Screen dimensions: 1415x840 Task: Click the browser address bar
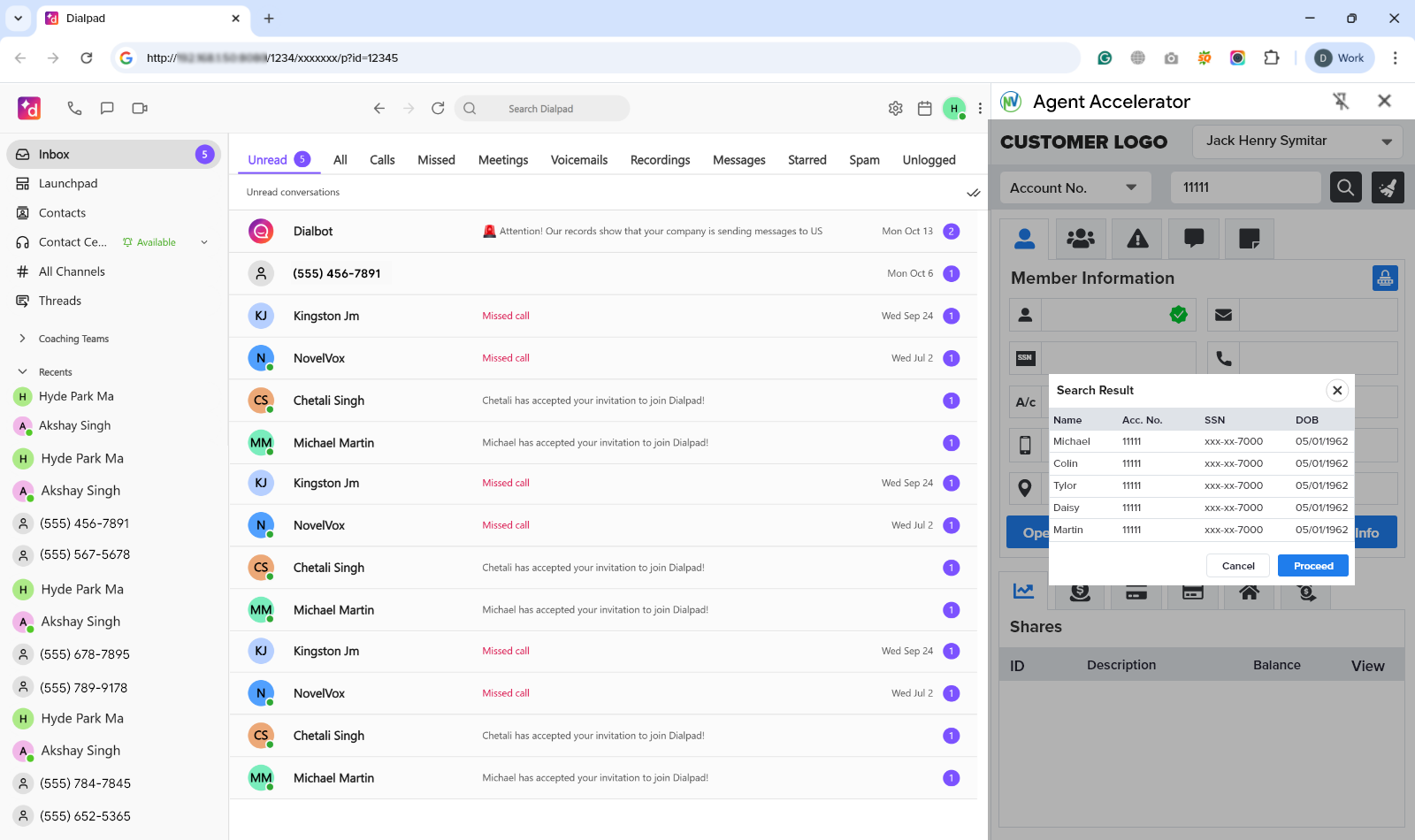[595, 58]
